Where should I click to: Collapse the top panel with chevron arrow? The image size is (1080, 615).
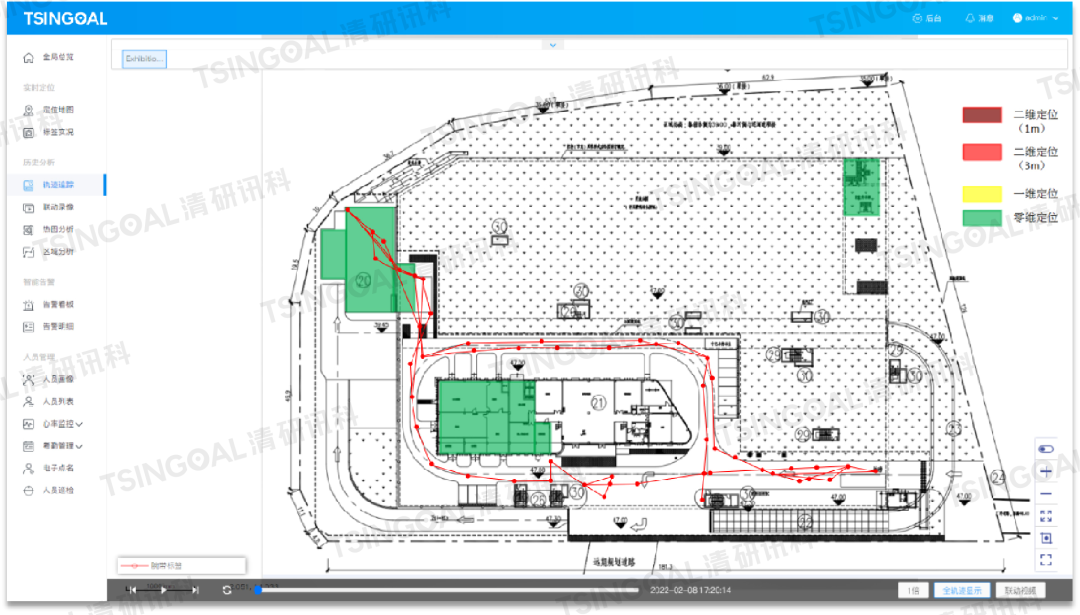tap(551, 45)
